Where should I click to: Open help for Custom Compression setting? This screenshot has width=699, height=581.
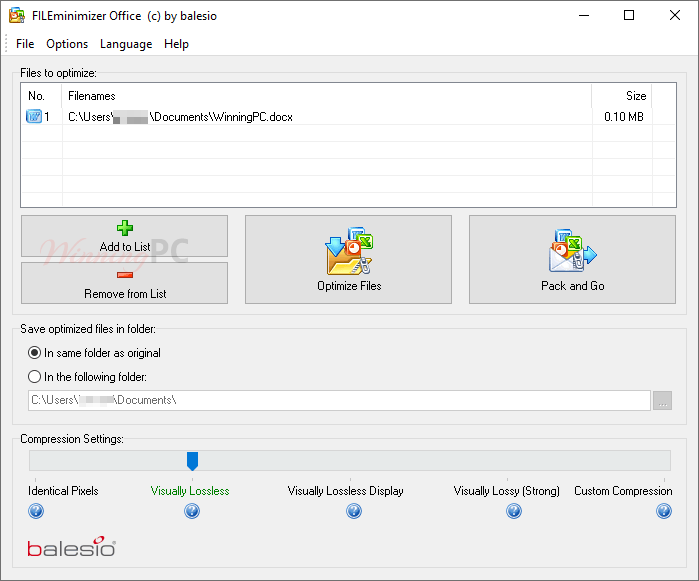point(664,511)
